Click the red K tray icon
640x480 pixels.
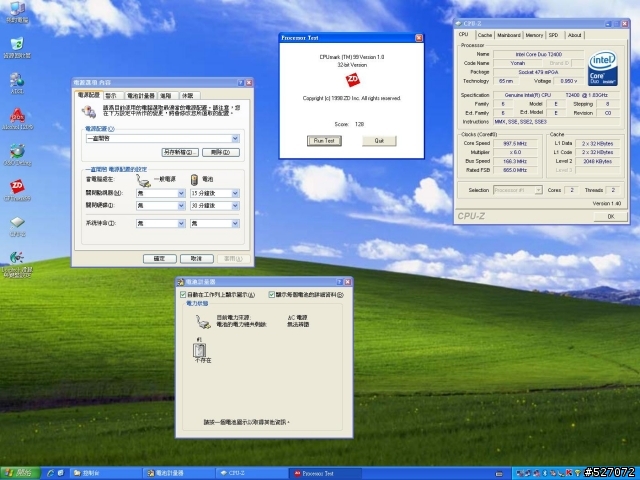[569, 473]
